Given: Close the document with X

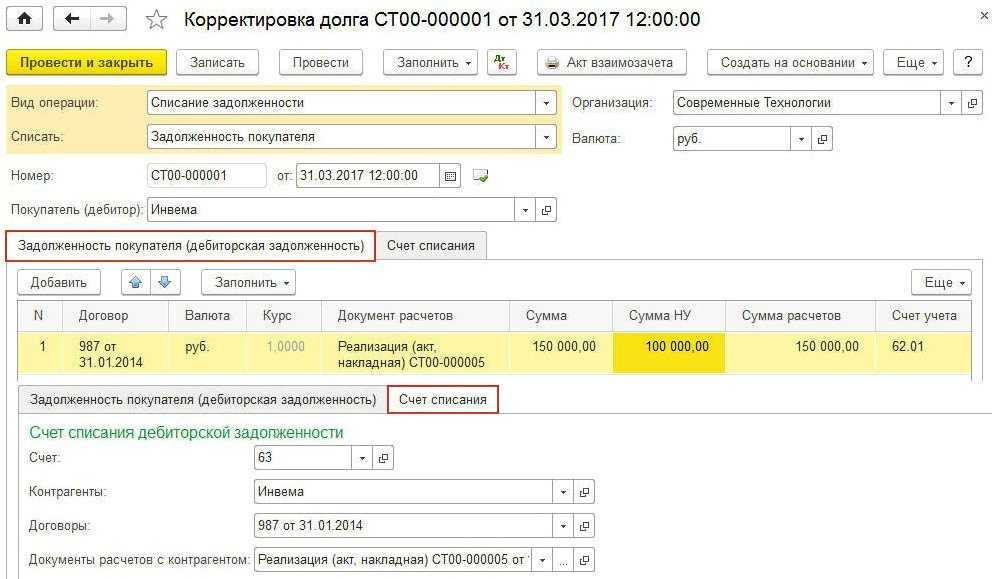Looking at the screenshot, I should [984, 16].
